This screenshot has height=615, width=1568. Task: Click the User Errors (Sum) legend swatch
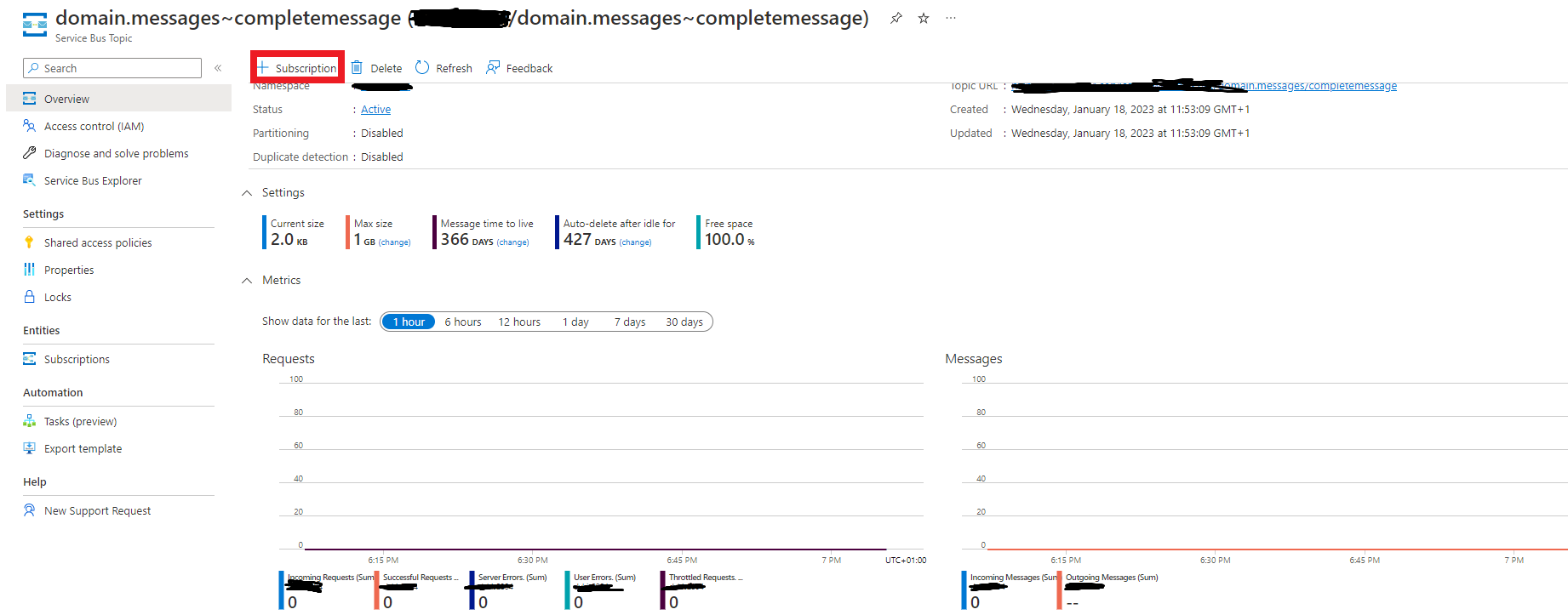(567, 589)
